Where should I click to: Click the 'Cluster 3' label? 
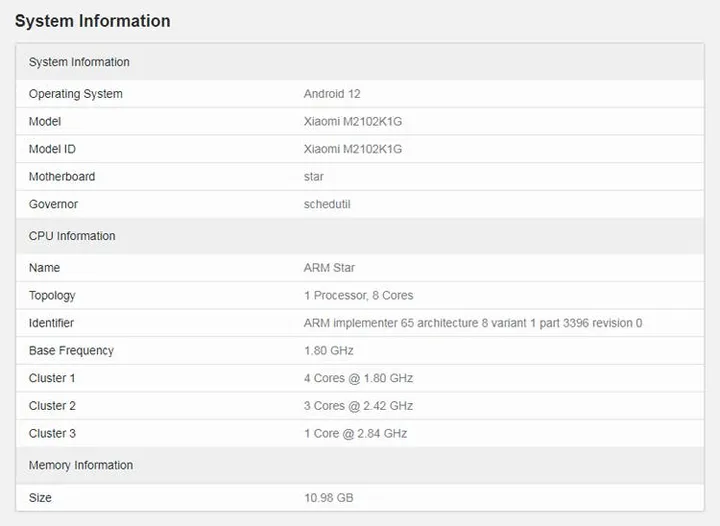[x=52, y=433]
